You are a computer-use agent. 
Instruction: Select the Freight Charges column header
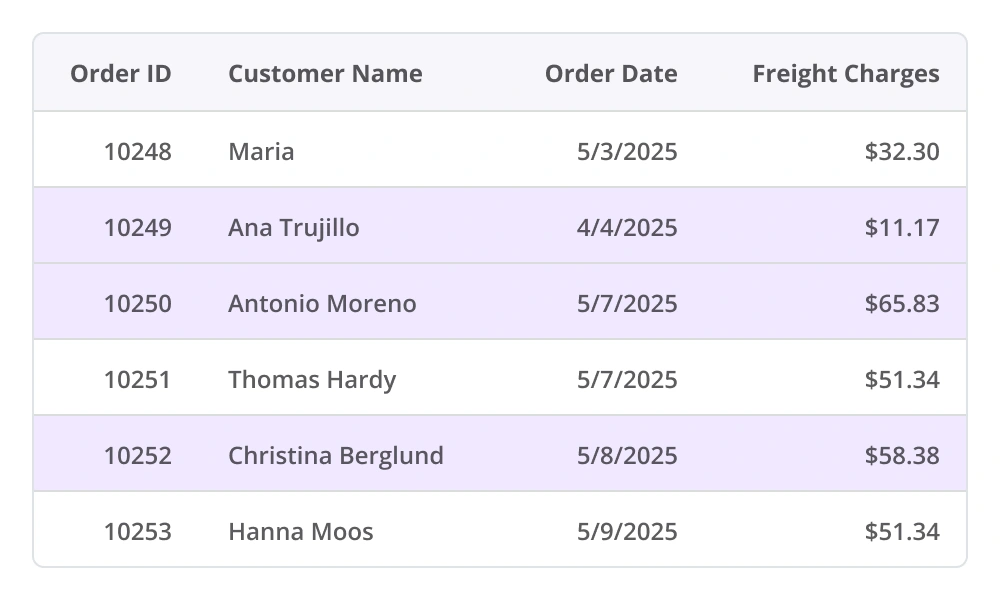point(845,74)
